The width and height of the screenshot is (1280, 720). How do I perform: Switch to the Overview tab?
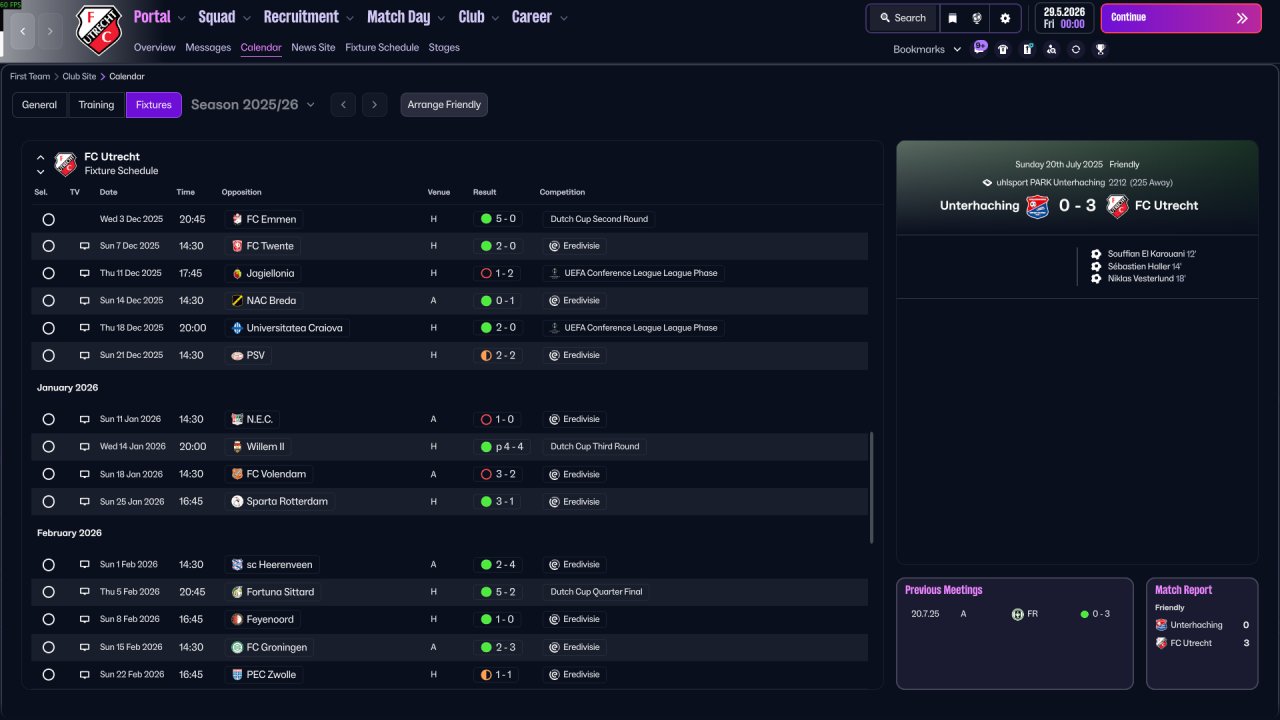pos(154,47)
